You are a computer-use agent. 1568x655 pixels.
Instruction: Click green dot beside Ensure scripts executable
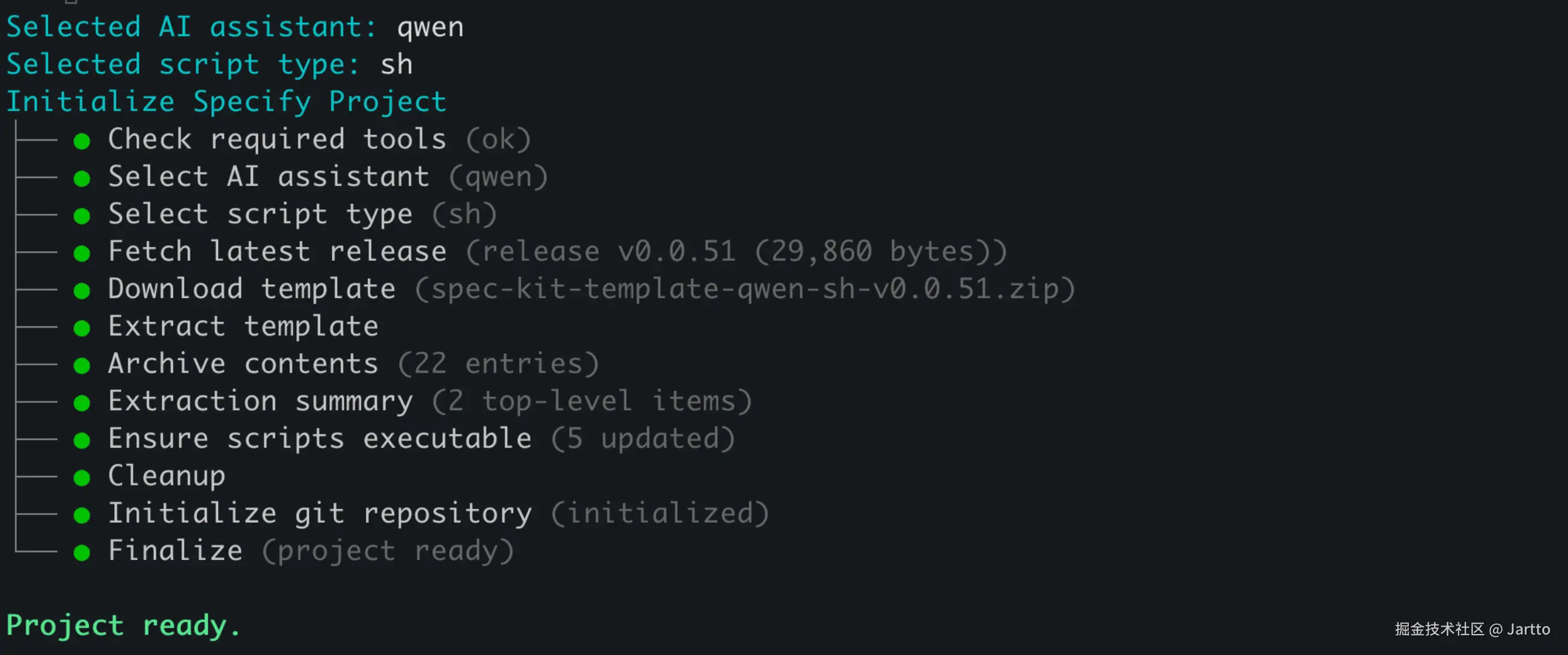coord(82,440)
